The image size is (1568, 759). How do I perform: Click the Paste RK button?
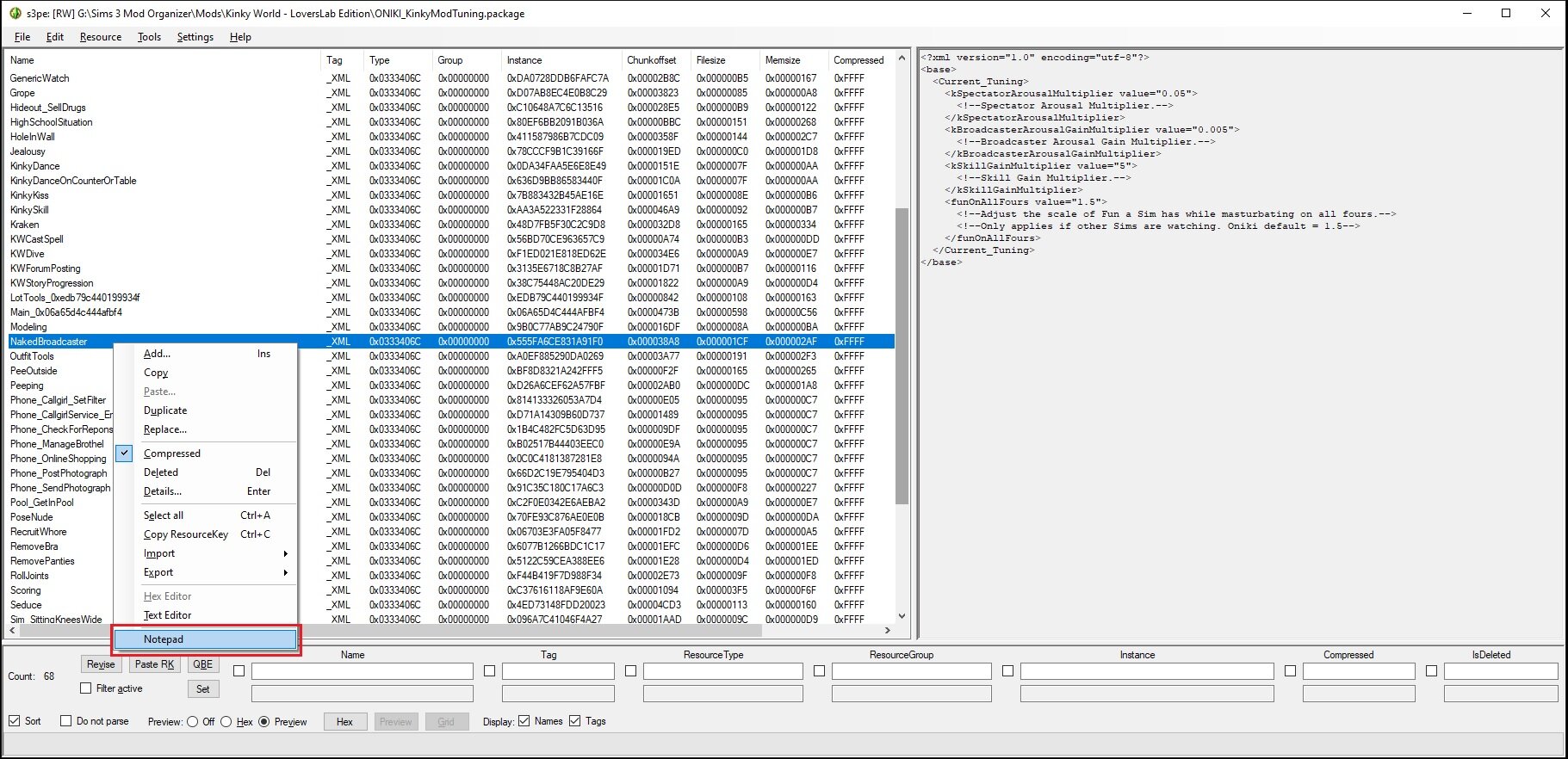click(x=155, y=664)
